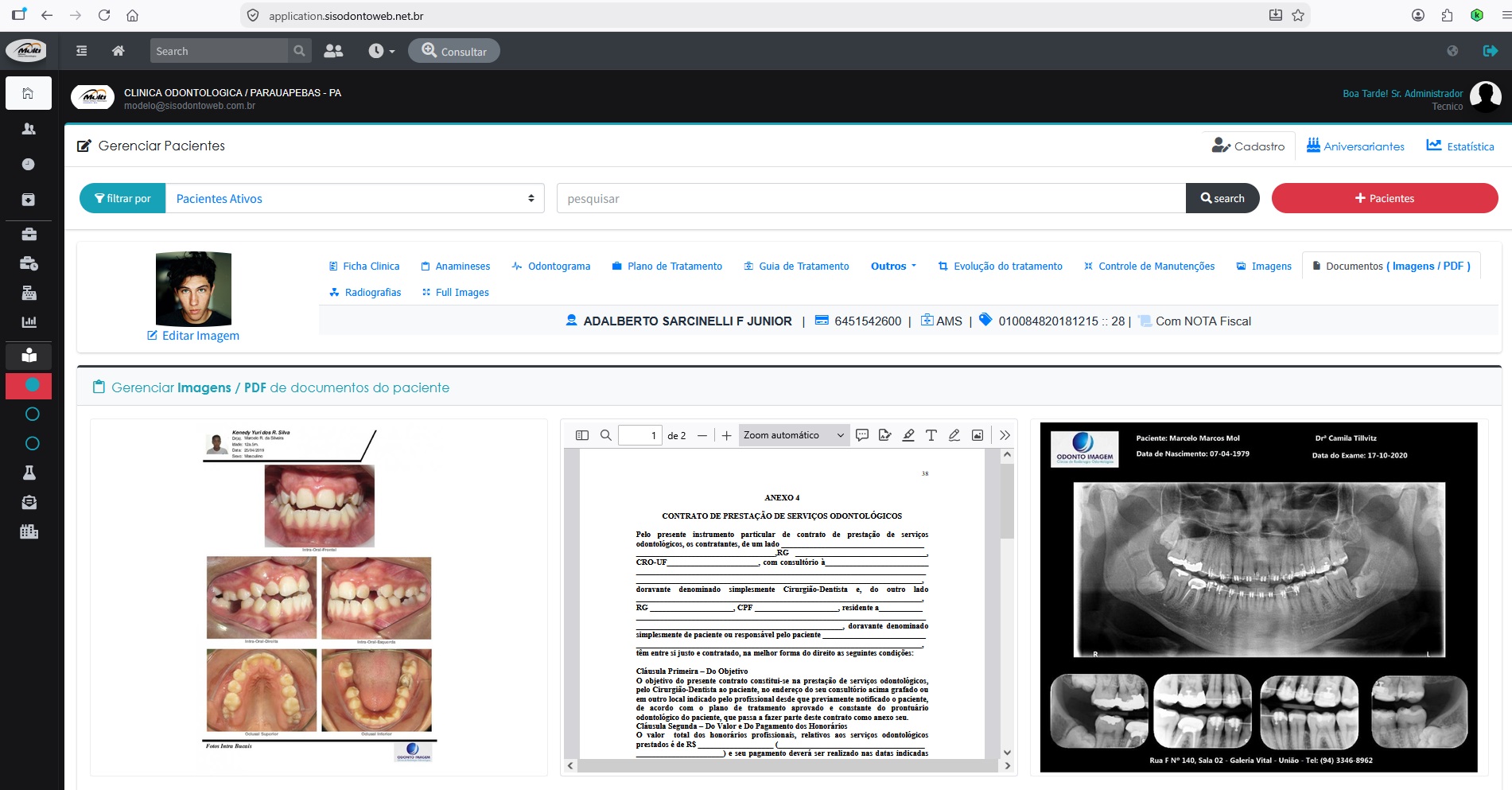The height and width of the screenshot is (790, 1512).
Task: Open the users group icon in the top bar
Action: (x=333, y=51)
